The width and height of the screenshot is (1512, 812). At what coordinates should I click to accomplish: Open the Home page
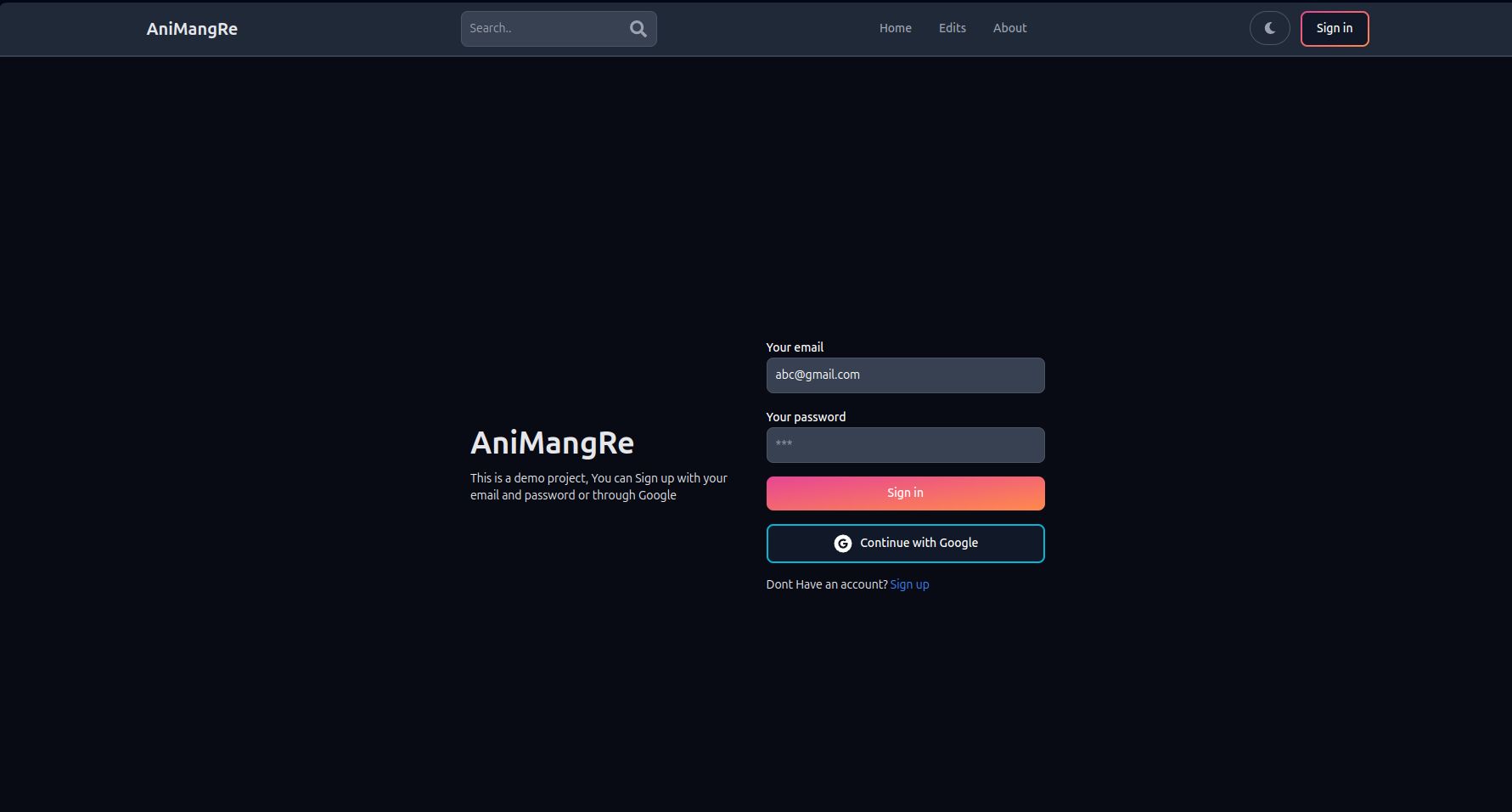pos(895,28)
